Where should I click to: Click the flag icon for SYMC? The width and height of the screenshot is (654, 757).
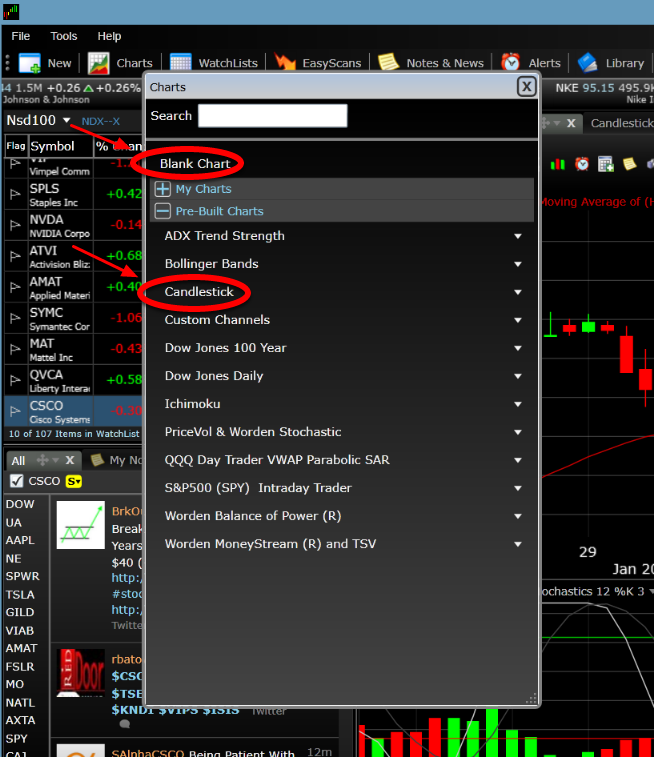15,318
